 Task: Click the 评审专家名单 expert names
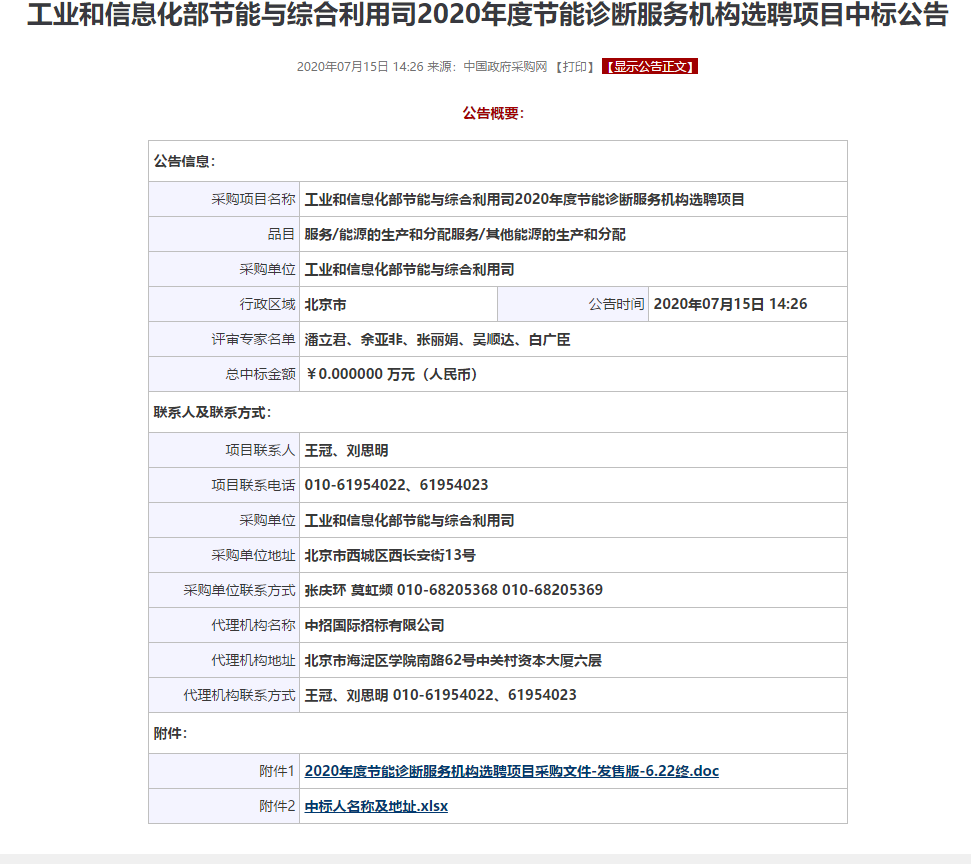coord(437,340)
